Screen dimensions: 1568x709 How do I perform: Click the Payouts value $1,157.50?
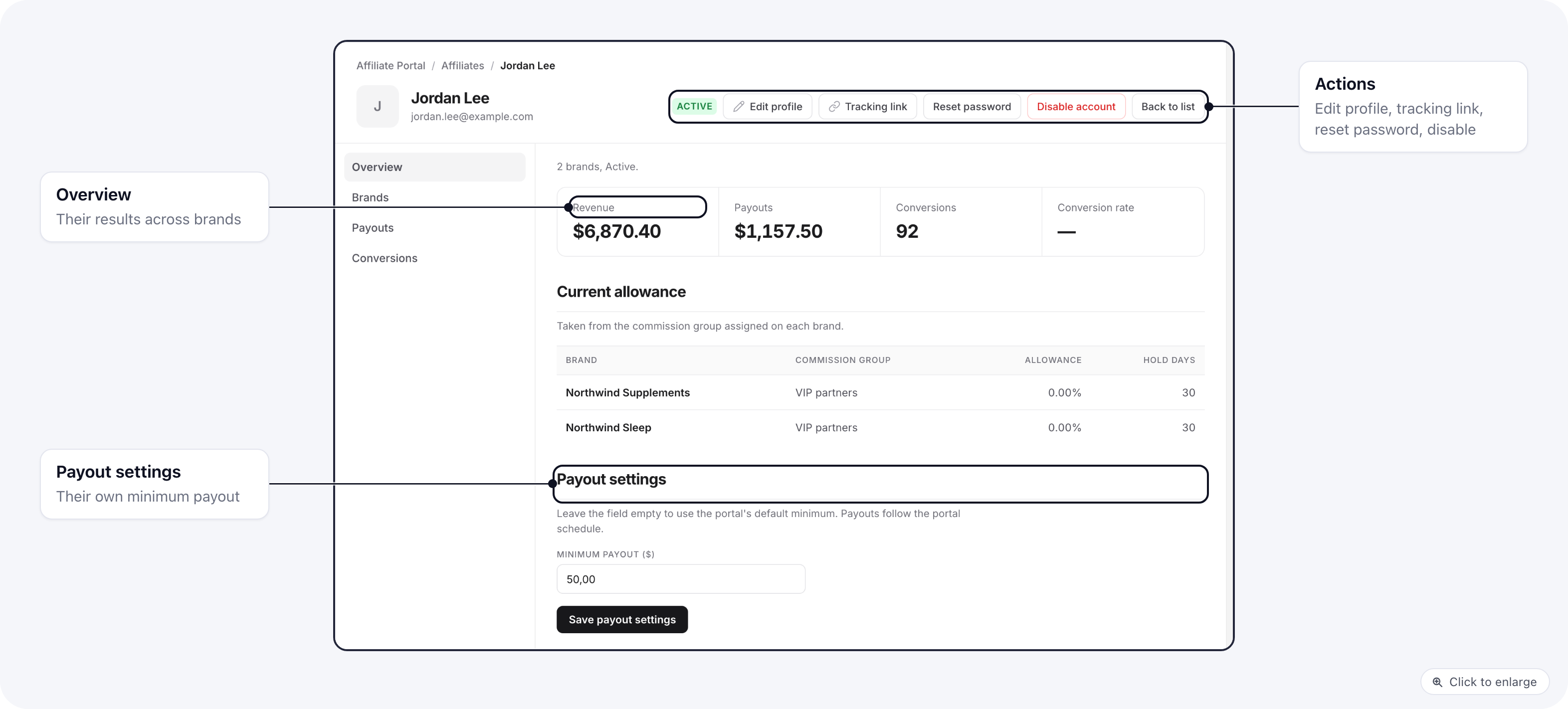[x=778, y=231]
